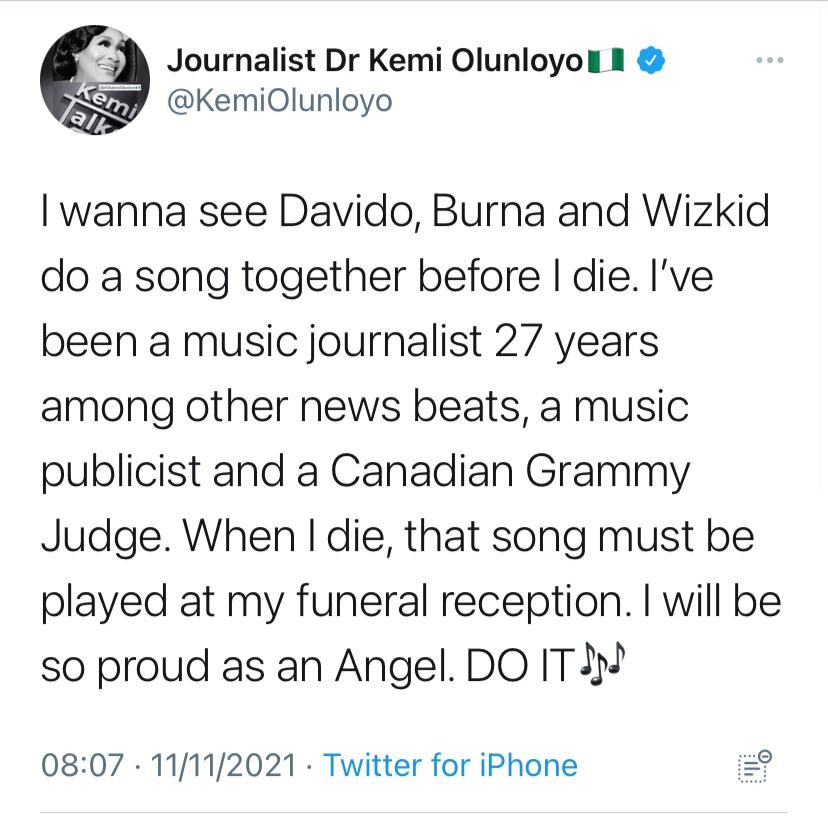Screen dimensions: 828x825
Task: Click the dotted note icon beside the timestamp
Action: 754,766
